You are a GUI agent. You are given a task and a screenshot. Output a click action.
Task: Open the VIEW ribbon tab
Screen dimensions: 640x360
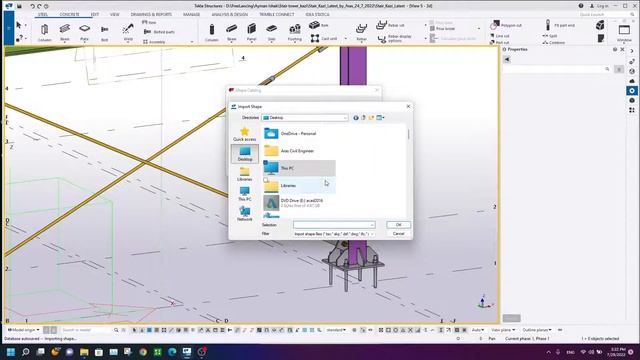click(115, 14)
